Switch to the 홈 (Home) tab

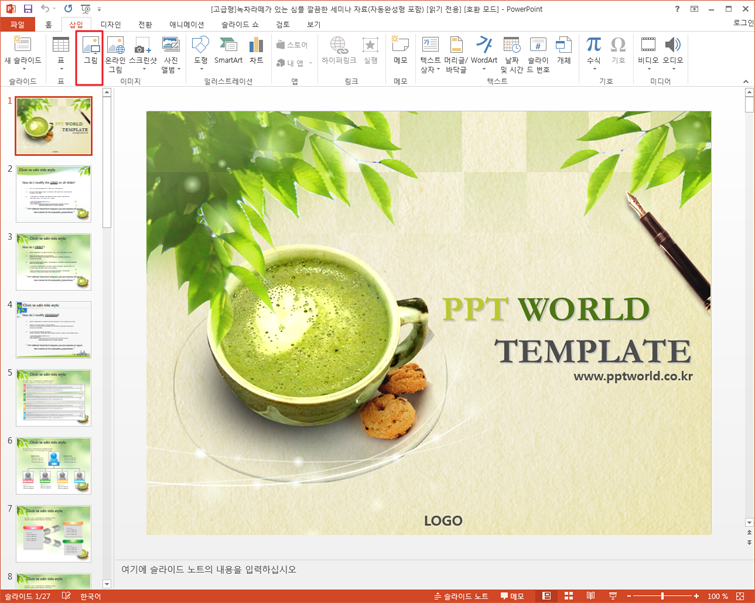[48, 25]
